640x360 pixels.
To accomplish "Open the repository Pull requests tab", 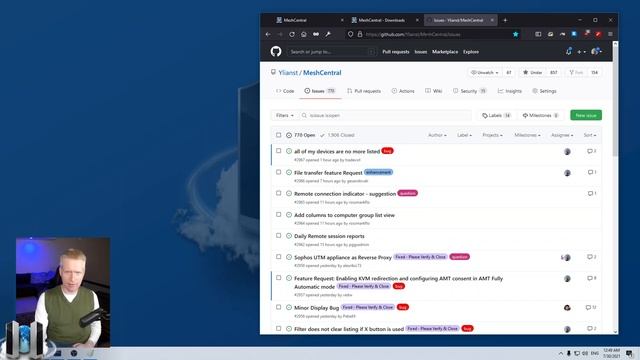I will coord(364,91).
